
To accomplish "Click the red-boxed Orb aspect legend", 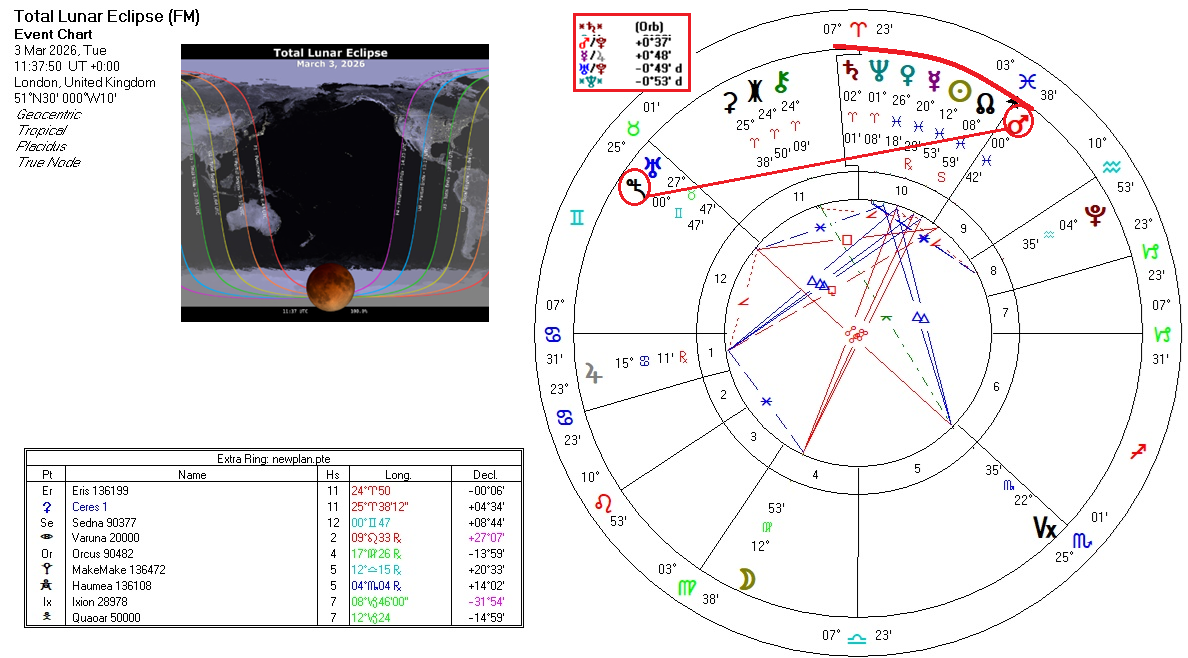I will [632, 53].
